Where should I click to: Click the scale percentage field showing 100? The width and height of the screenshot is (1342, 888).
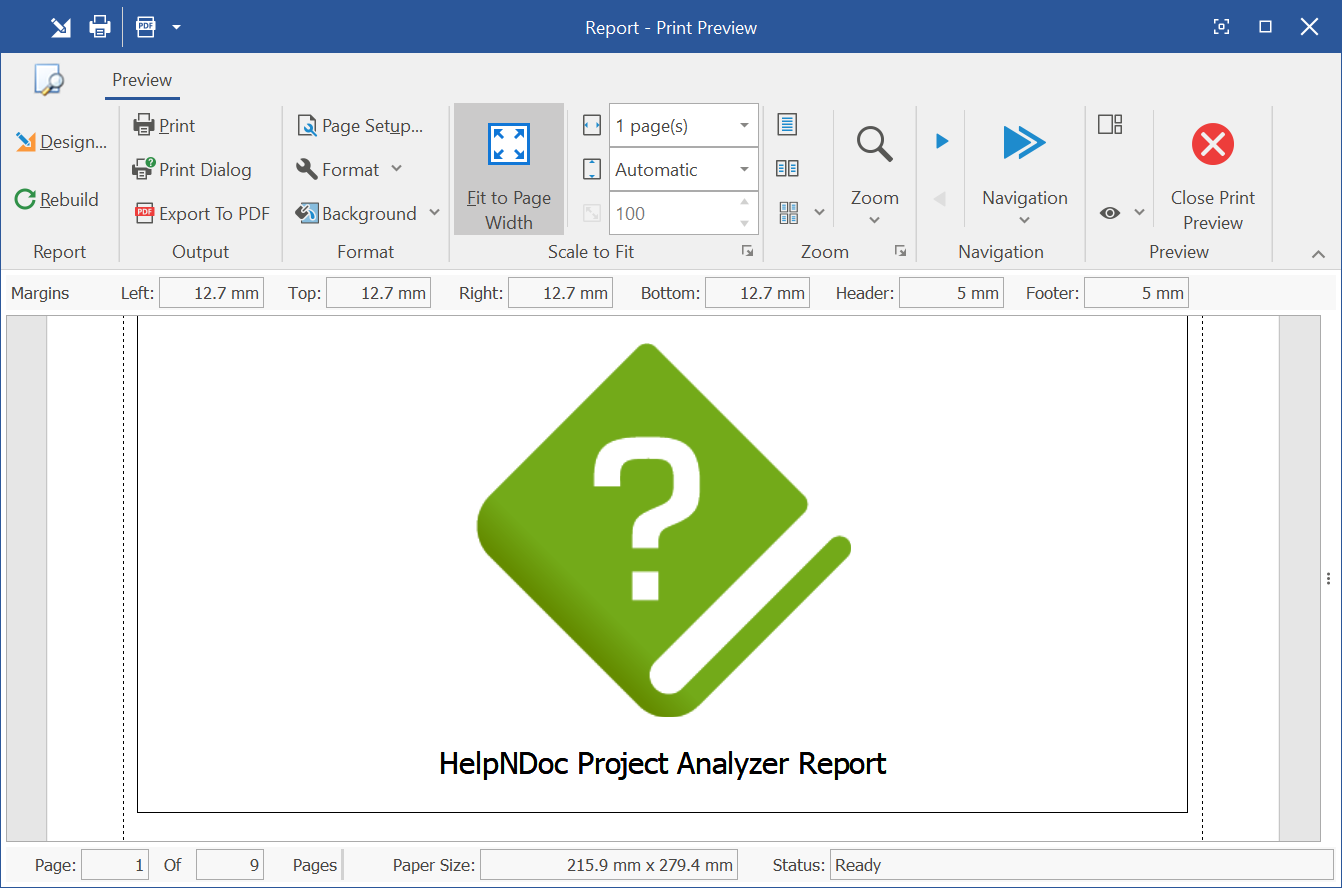point(683,213)
